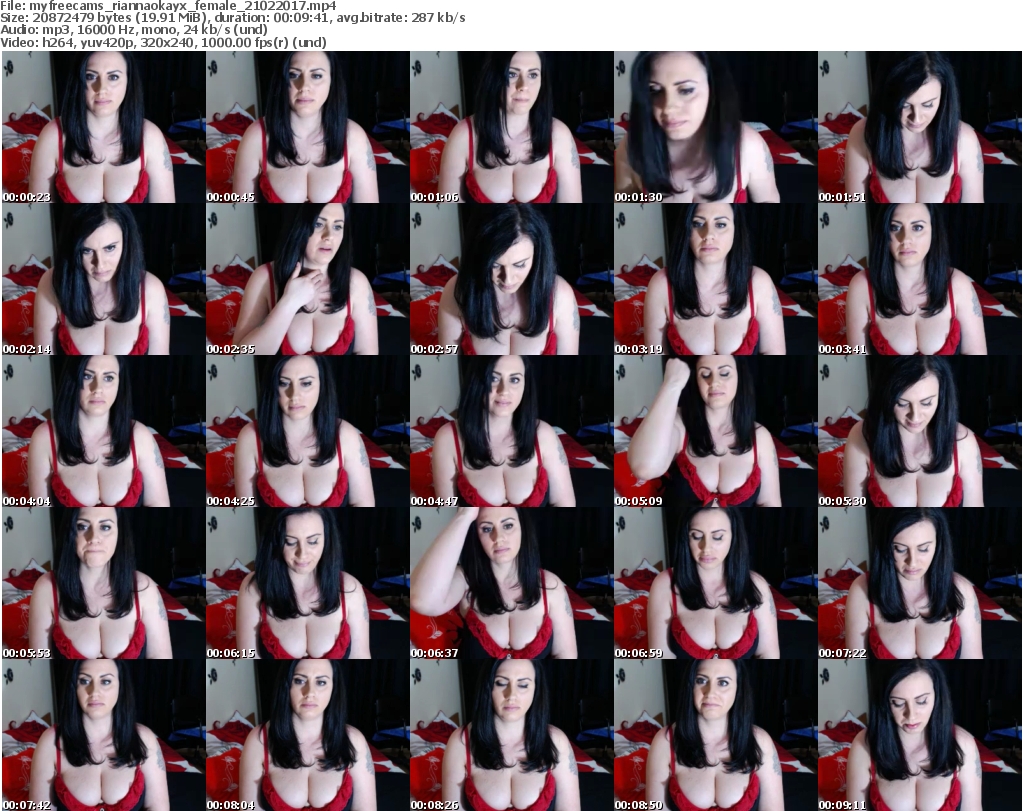Pick the thumbnail stamped 00:02:14
Screen dimensions: 1024x811
[103, 279]
